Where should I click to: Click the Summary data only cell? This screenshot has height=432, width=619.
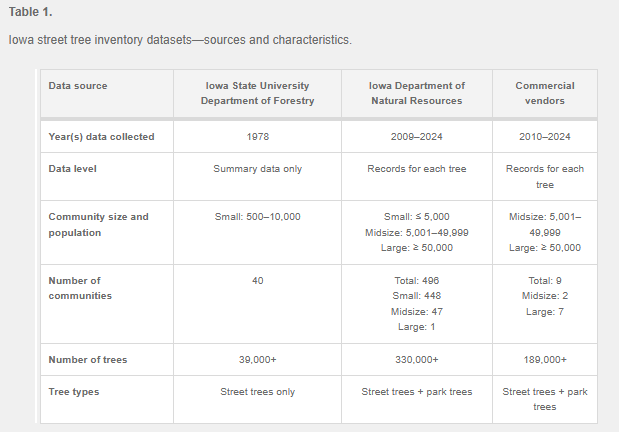257,169
